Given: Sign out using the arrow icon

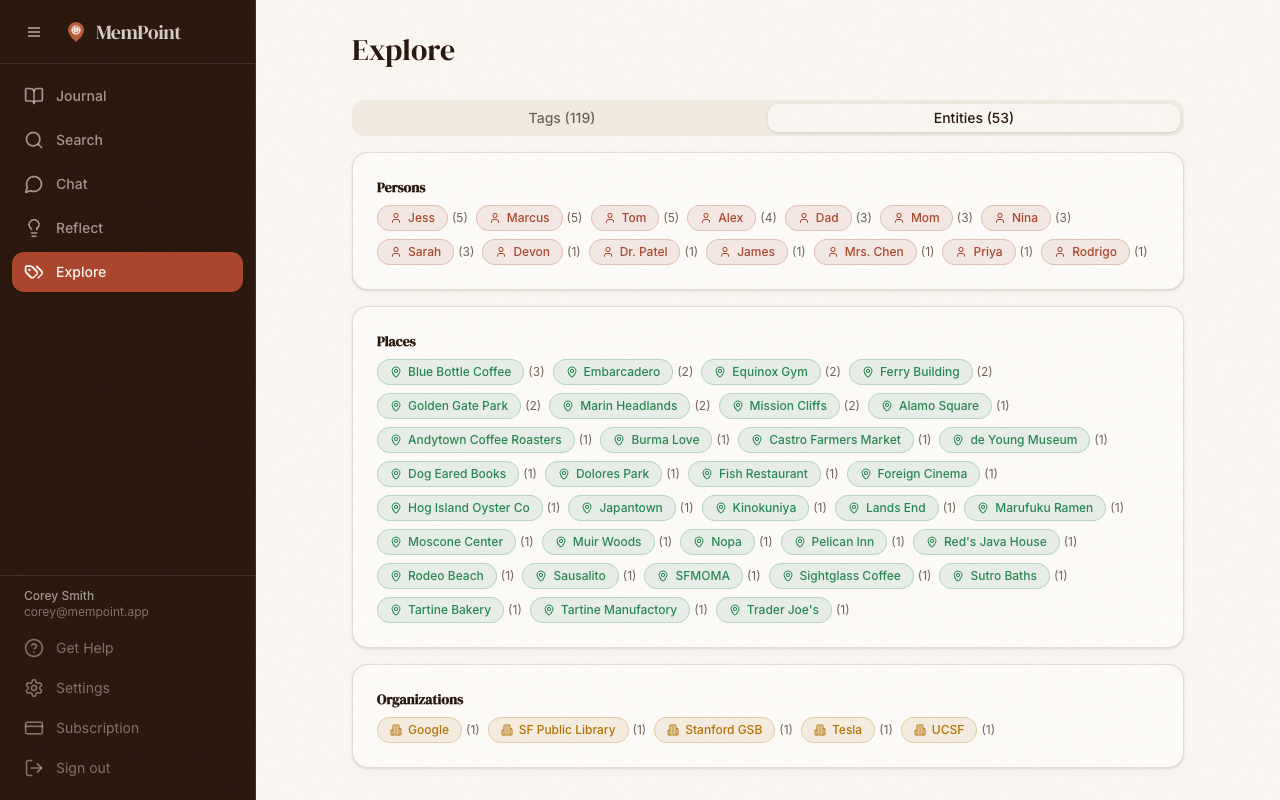Looking at the screenshot, I should (x=34, y=768).
